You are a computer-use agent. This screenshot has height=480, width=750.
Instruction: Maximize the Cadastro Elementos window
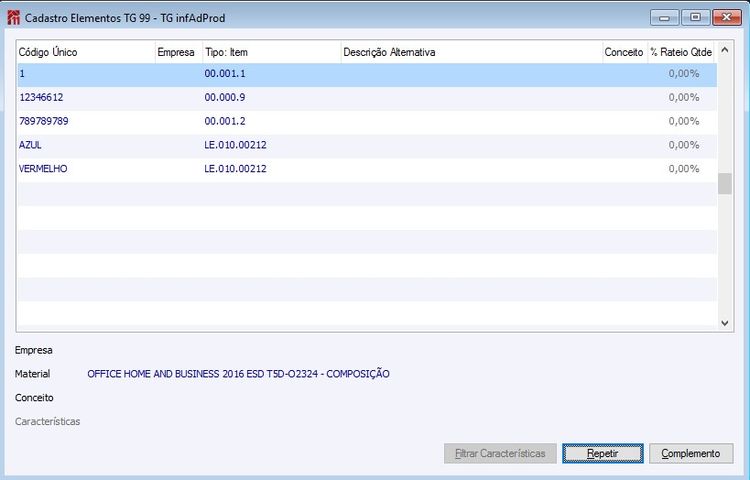click(x=695, y=18)
